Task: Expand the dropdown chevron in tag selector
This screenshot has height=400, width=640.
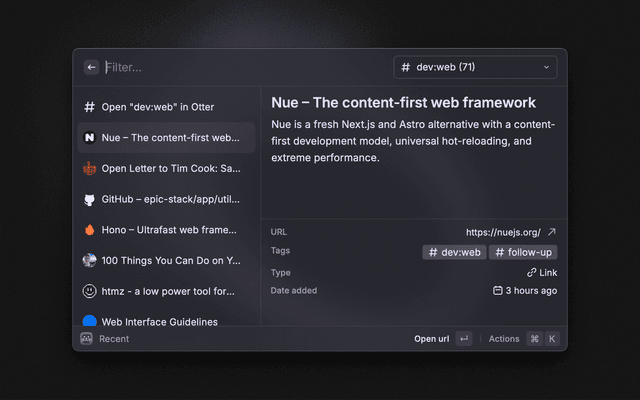Action: (546, 67)
